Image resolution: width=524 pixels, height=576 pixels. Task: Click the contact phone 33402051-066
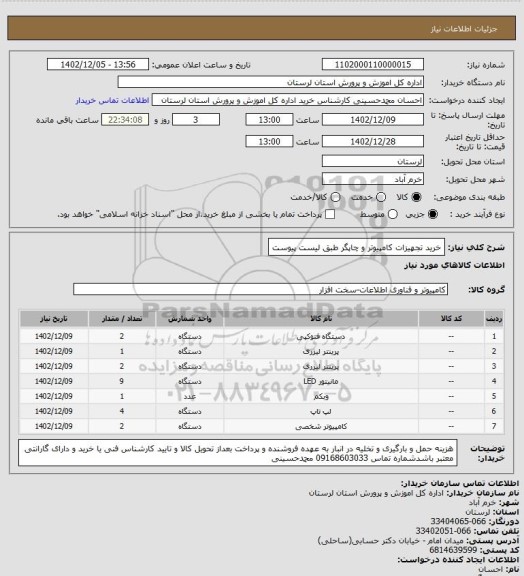coord(443,531)
